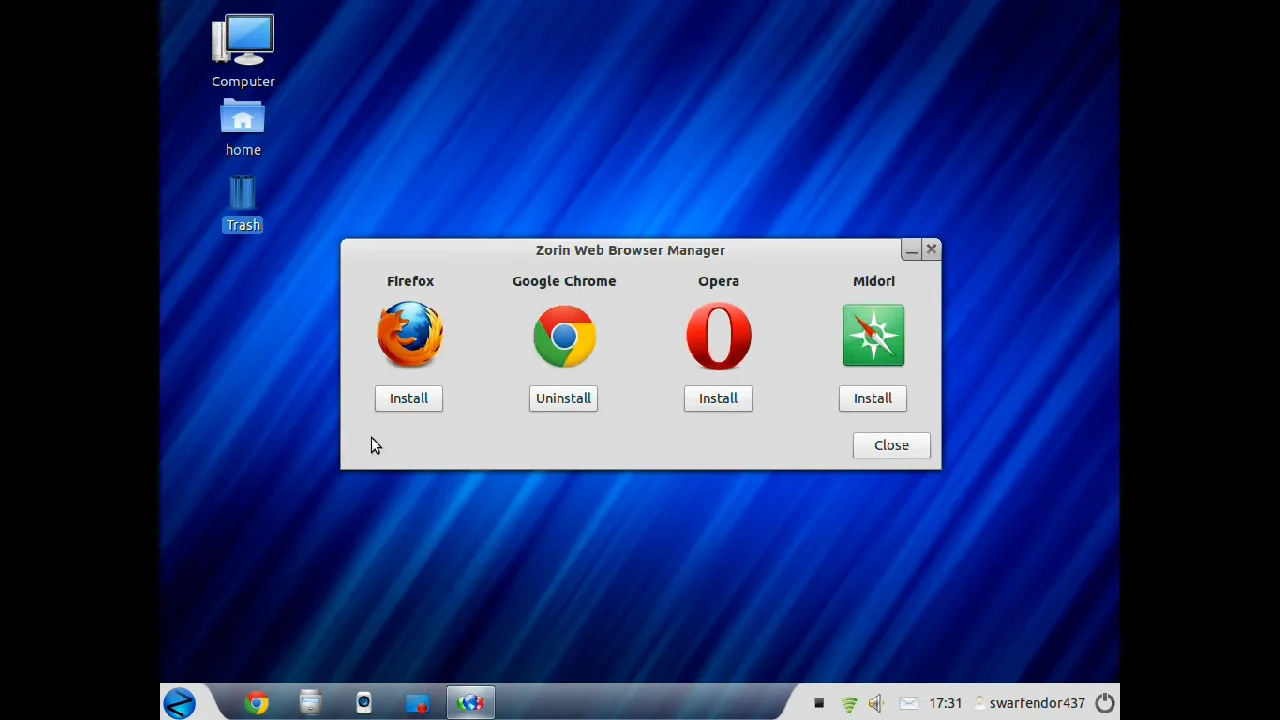This screenshot has height=720, width=1280.
Task: Minimize the Zorin Web Browser Manager window
Action: click(911, 249)
